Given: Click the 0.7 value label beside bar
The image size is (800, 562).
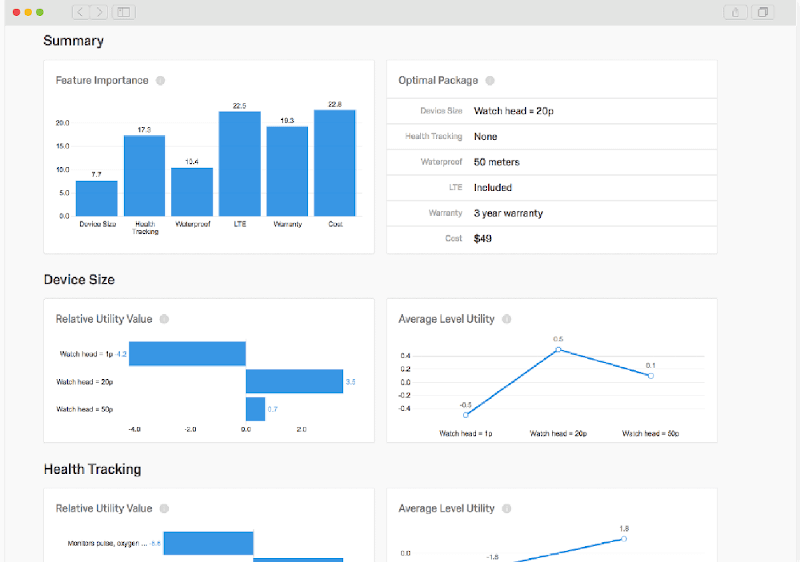Looking at the screenshot, I should point(272,409).
